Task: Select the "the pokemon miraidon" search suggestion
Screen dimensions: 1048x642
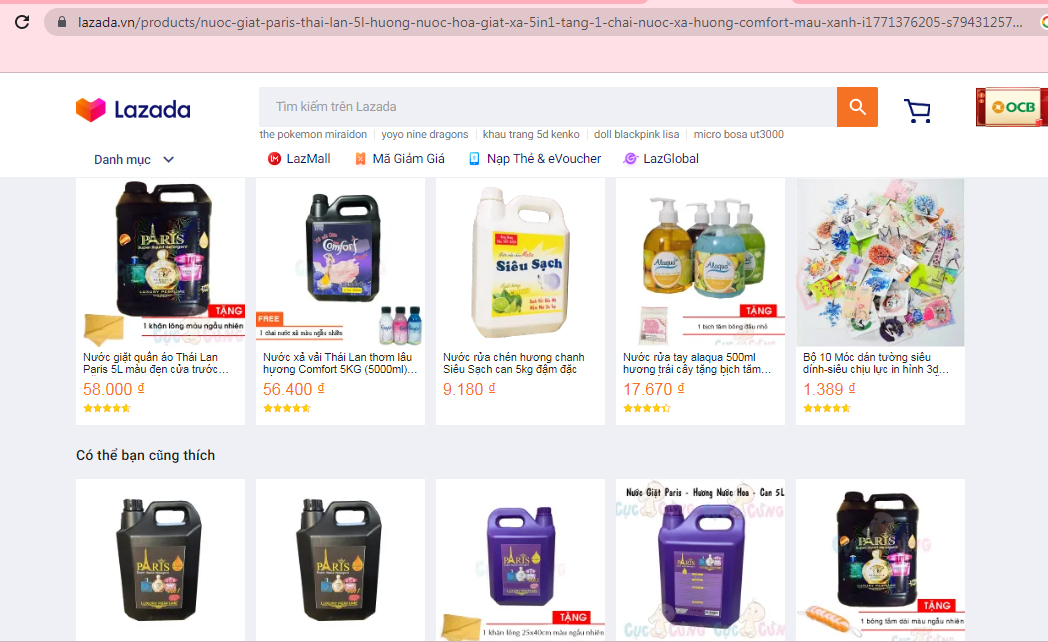Action: point(313,134)
